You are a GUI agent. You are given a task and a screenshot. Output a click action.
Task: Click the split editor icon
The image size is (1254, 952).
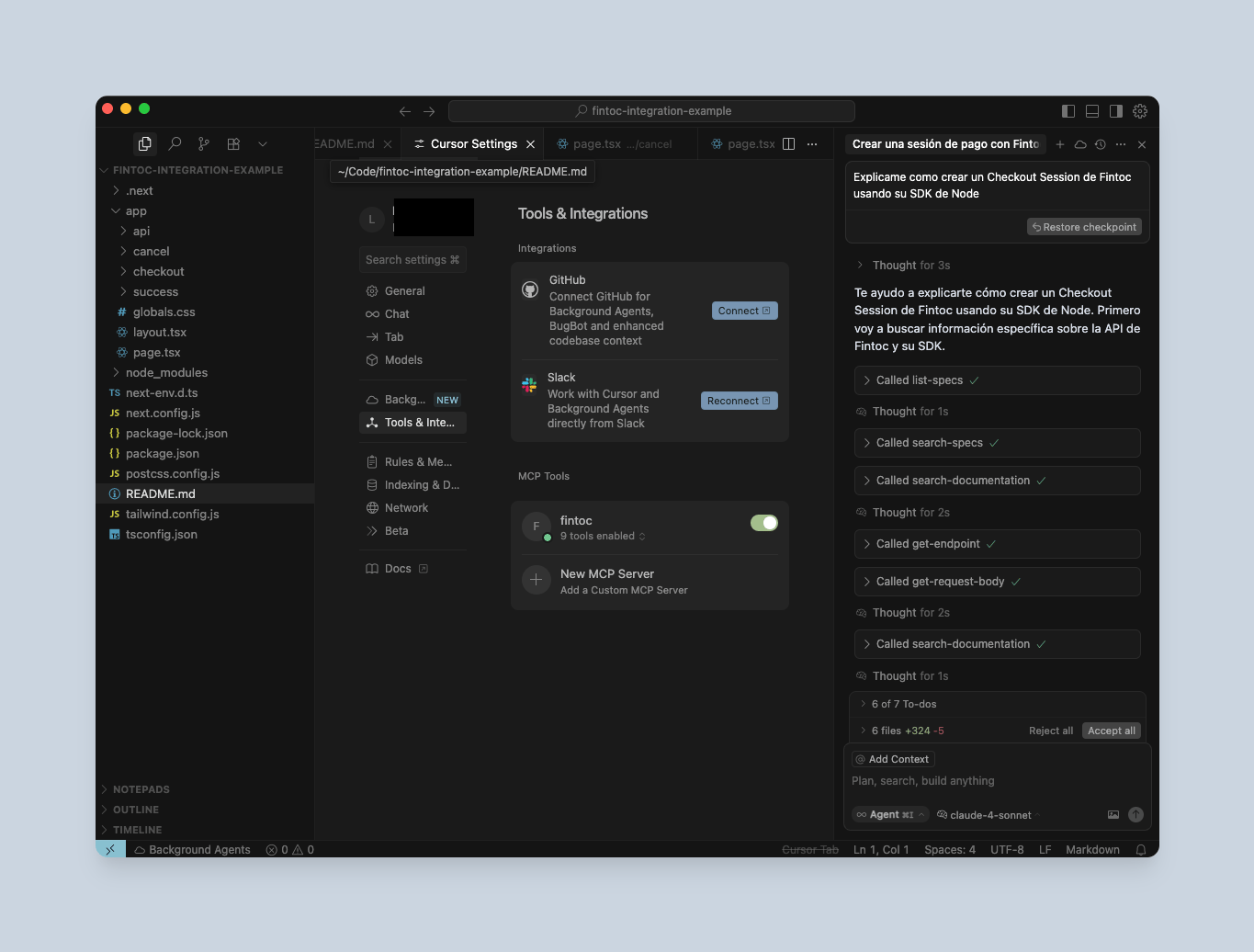click(x=788, y=144)
